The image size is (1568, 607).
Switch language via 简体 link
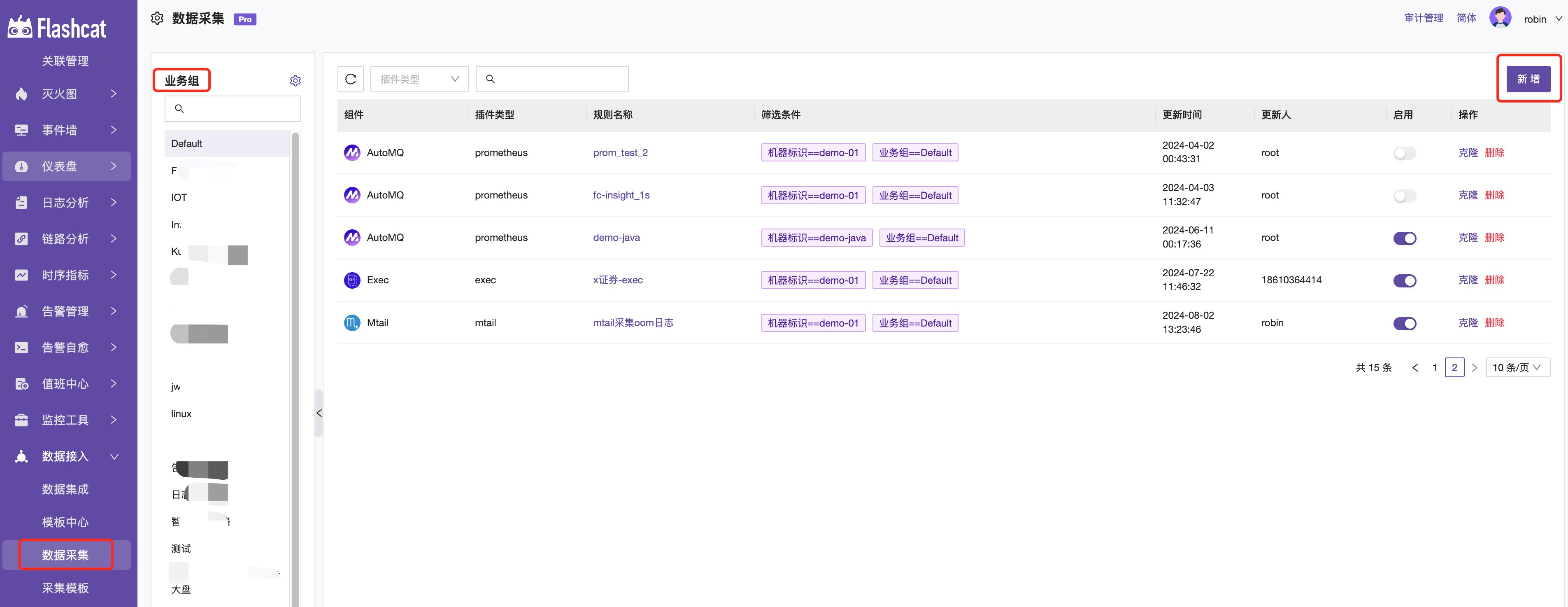[1466, 18]
